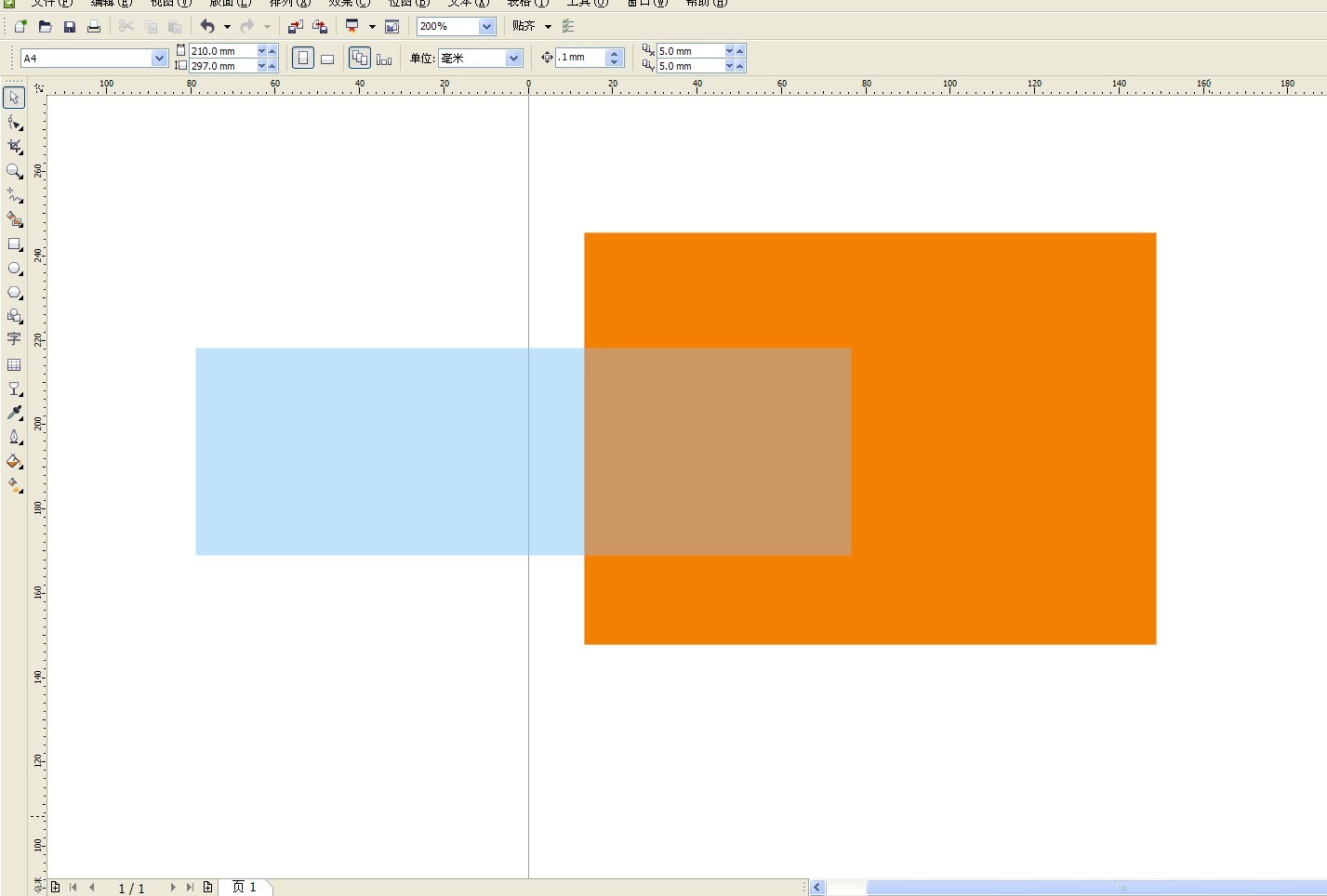Viewport: 1327px width, 896px height.
Task: Click duplicate distance X 5.0 mm field
Action: (x=690, y=51)
